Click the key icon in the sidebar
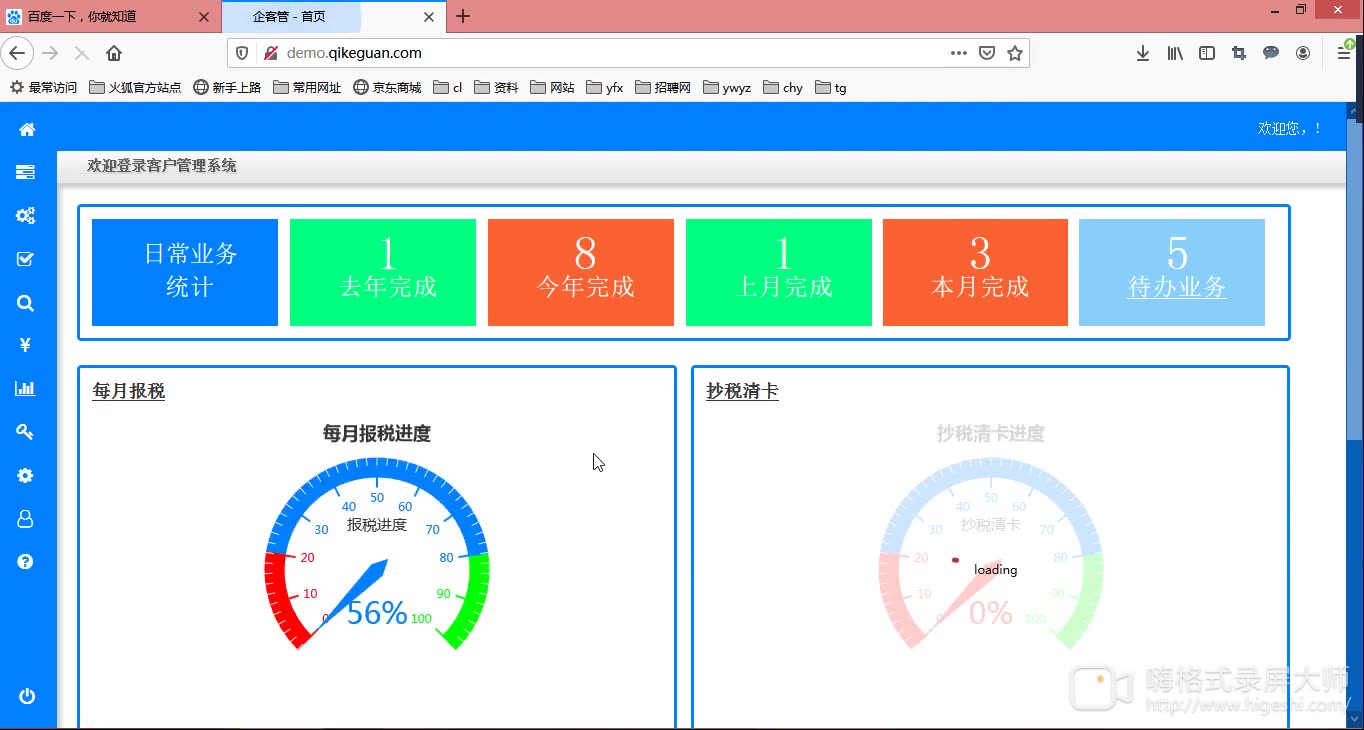The image size is (1364, 730). [26, 432]
